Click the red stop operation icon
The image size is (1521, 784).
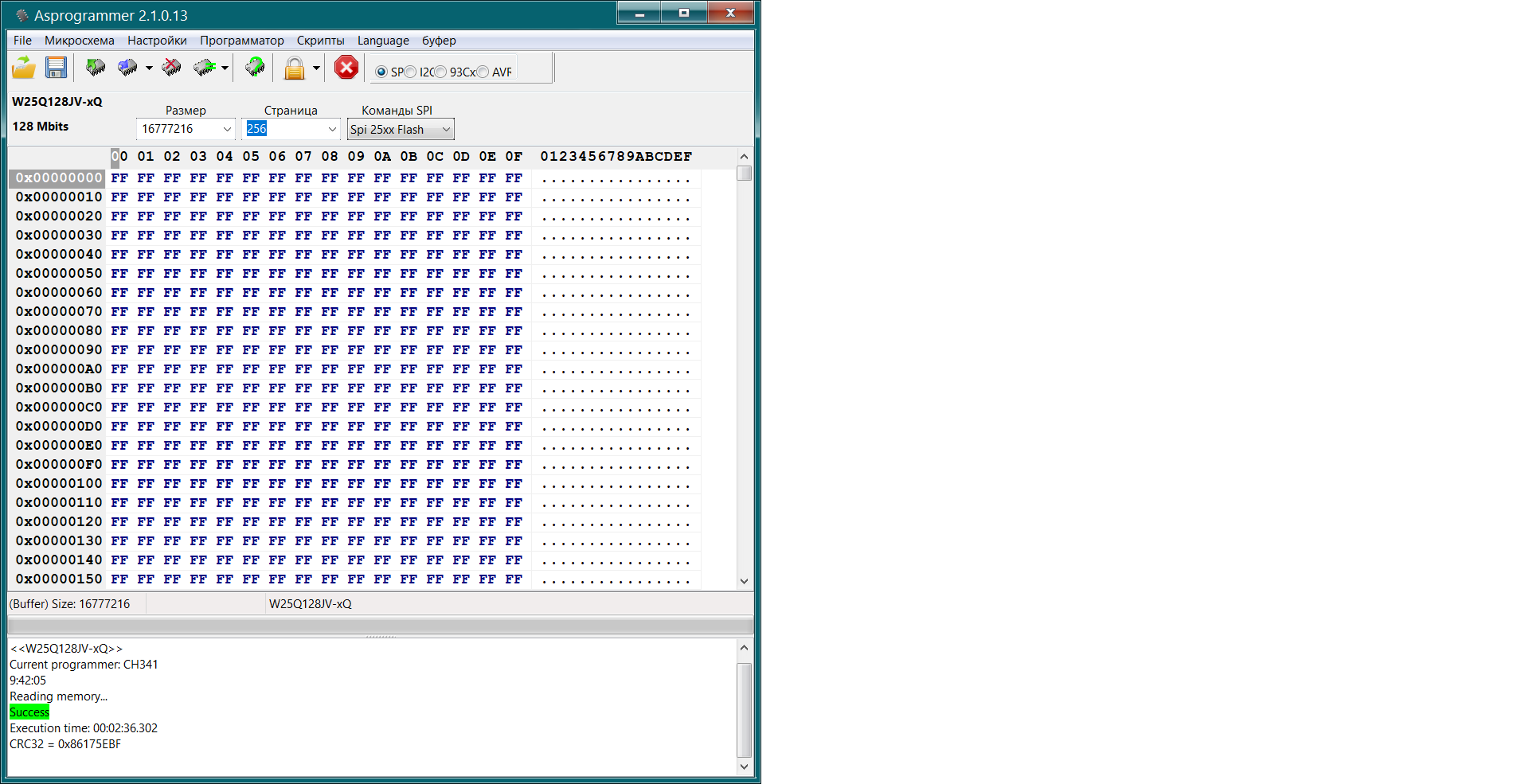click(x=346, y=68)
